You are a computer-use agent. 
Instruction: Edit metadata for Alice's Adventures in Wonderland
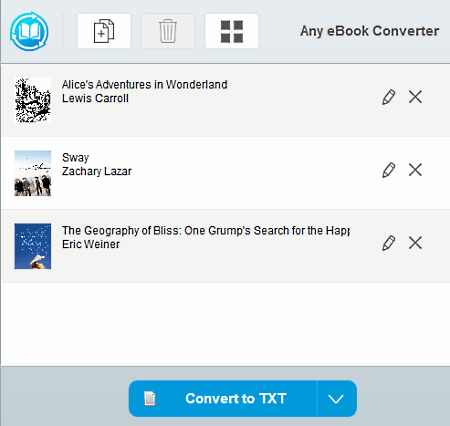(x=389, y=97)
